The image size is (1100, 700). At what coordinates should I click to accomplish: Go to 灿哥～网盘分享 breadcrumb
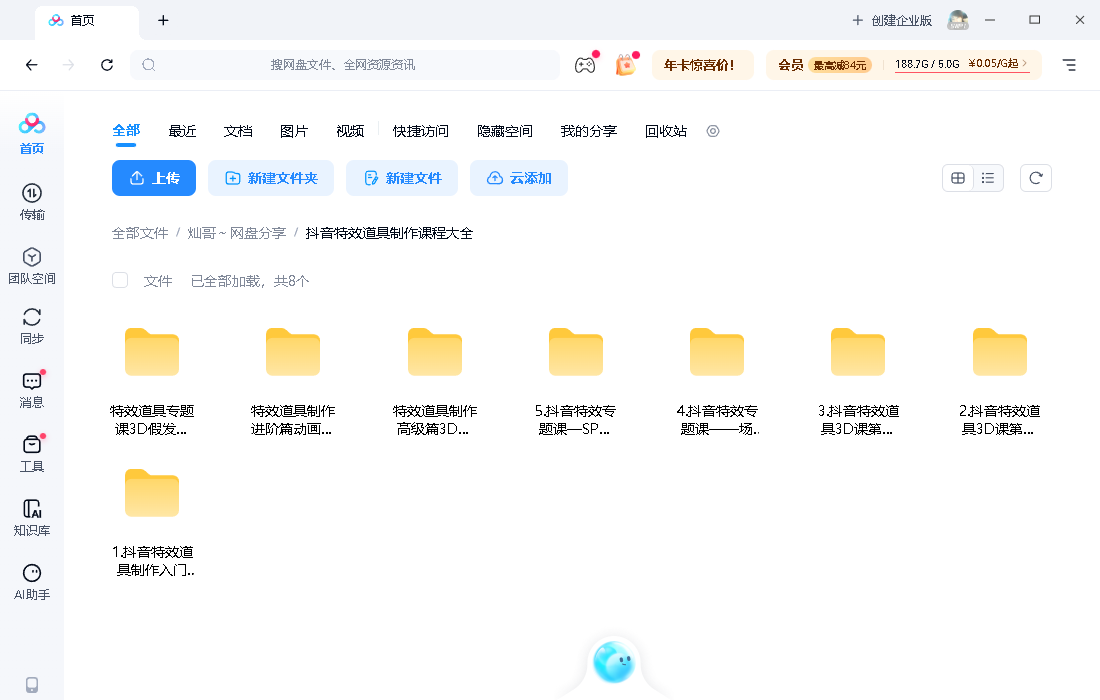[236, 233]
